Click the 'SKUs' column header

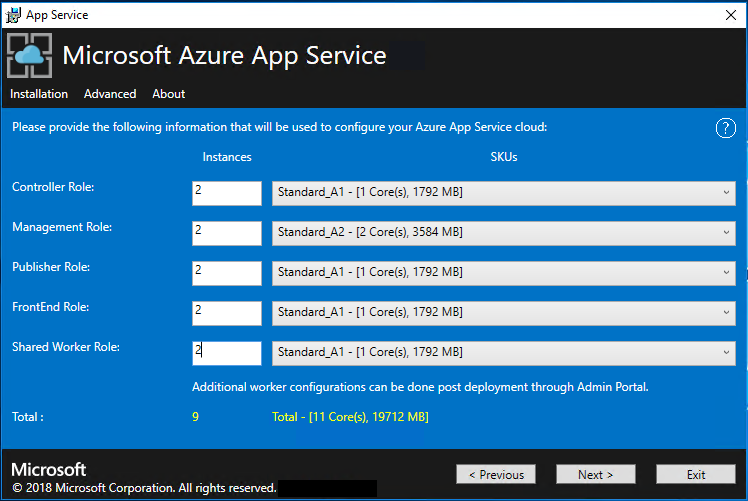pyautogui.click(x=504, y=157)
